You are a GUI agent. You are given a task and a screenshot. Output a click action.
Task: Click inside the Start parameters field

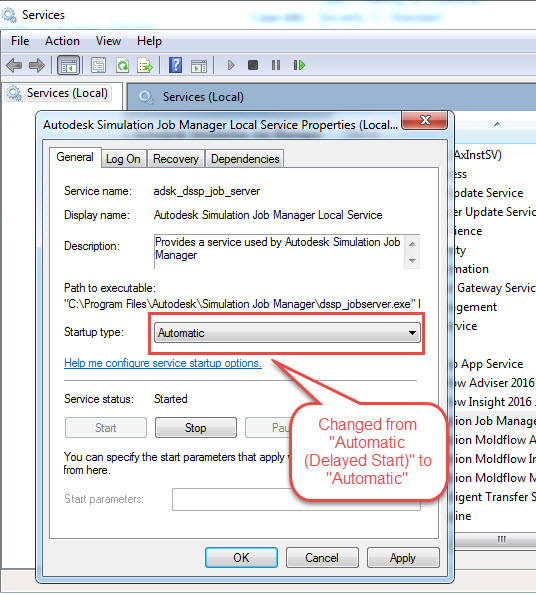(x=296, y=499)
